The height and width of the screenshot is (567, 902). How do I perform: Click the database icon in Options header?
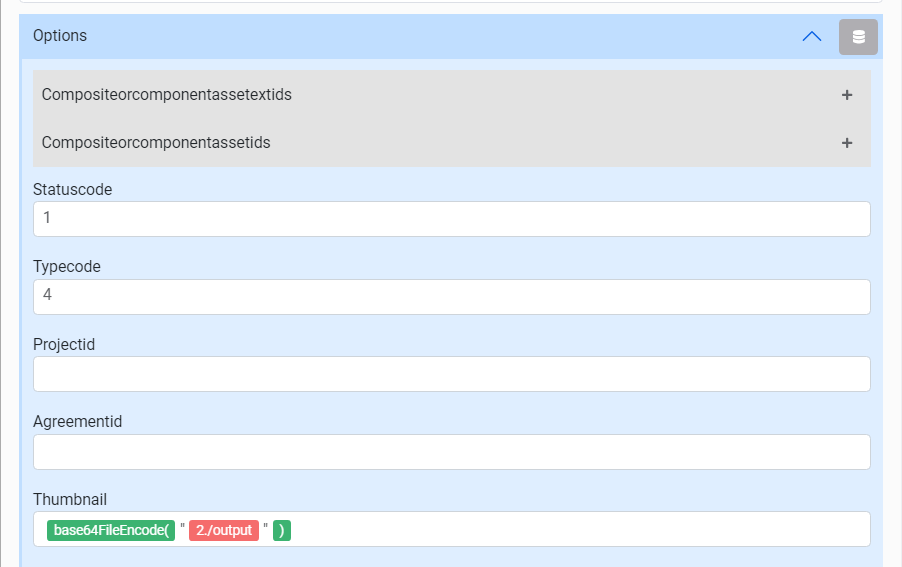pos(858,37)
